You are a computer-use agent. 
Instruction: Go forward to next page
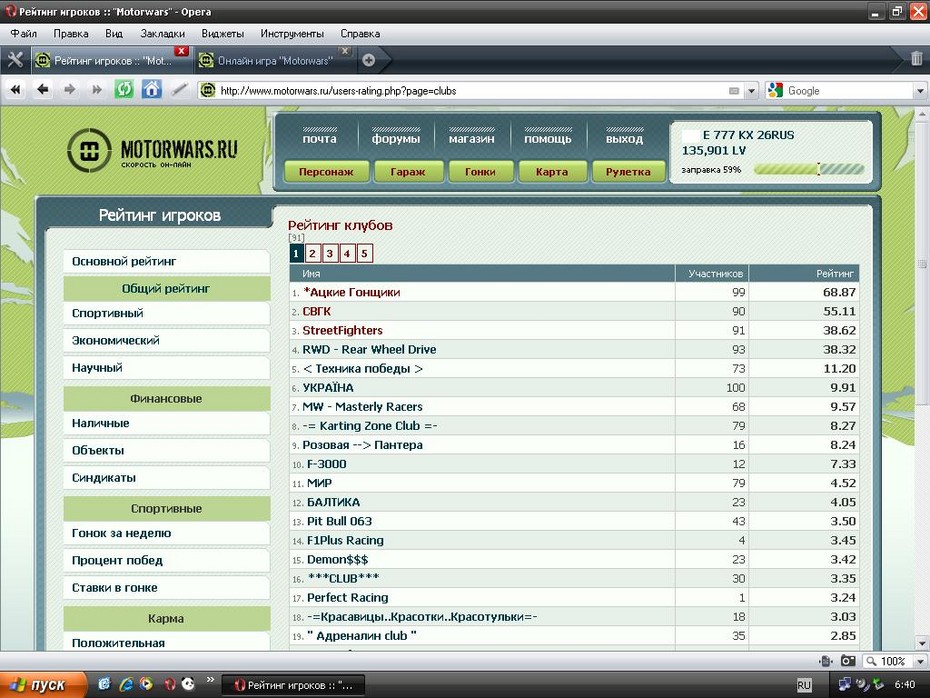click(70, 90)
